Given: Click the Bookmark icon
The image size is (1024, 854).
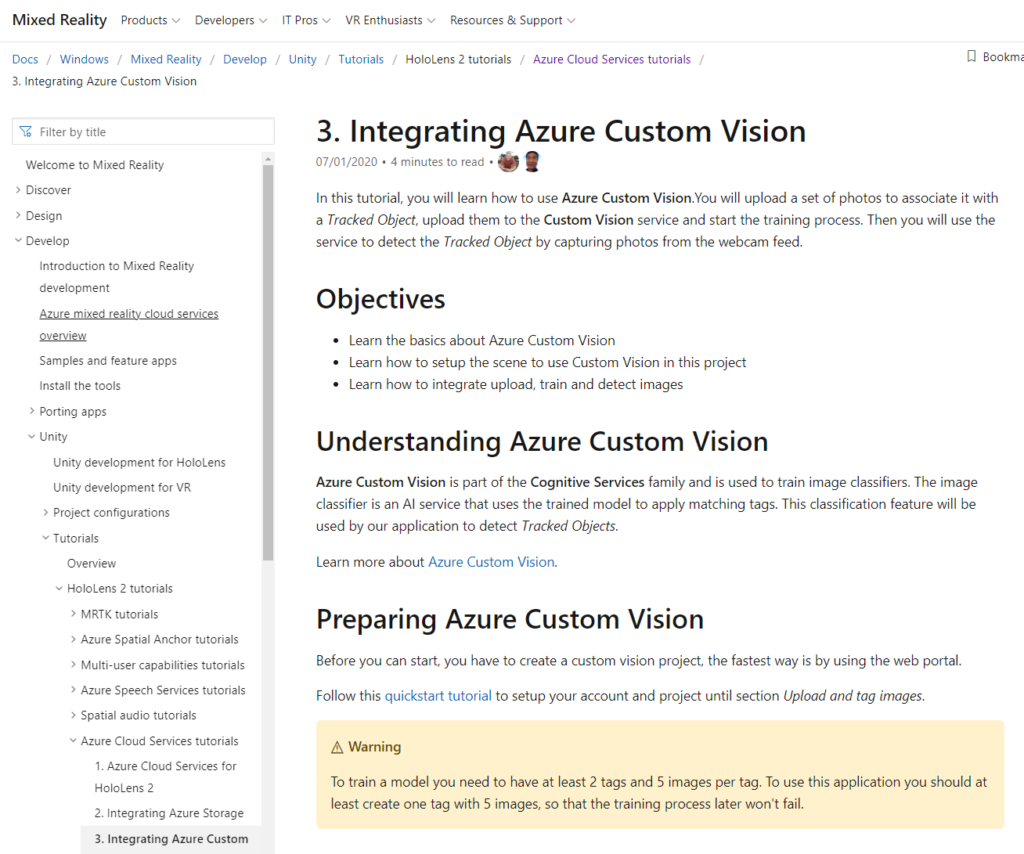Looking at the screenshot, I should pos(971,57).
